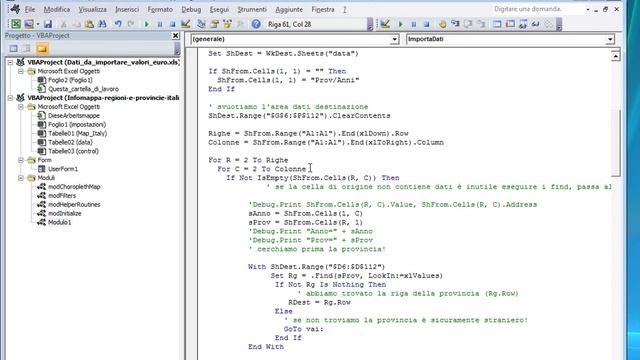Screen dimensions: 640x360
Task: Click View Code icon in Project panel
Action: coord(13,49)
